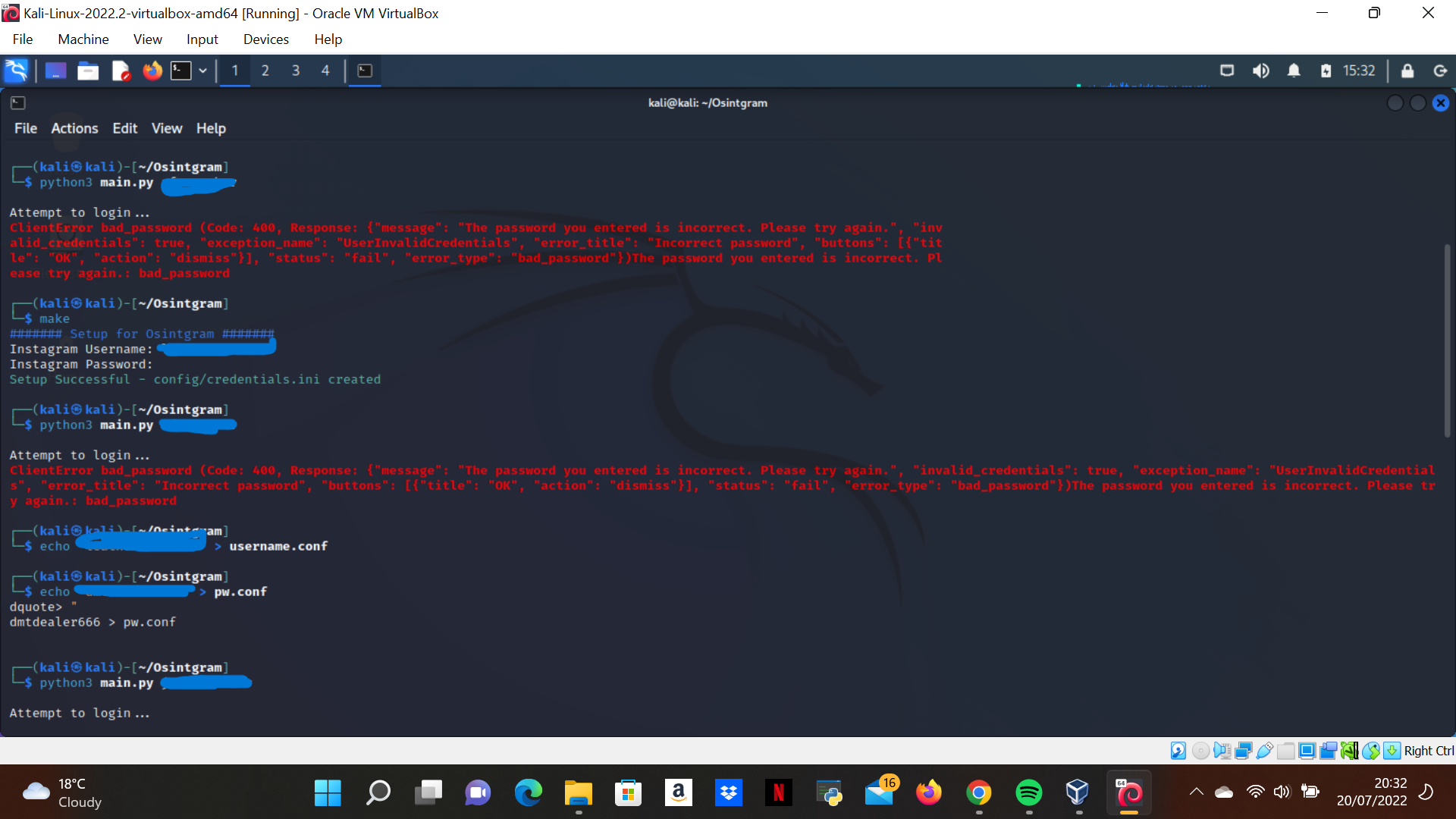This screenshot has width=1456, height=819.
Task: Open Firefox from the Kali top panel
Action: click(152, 71)
